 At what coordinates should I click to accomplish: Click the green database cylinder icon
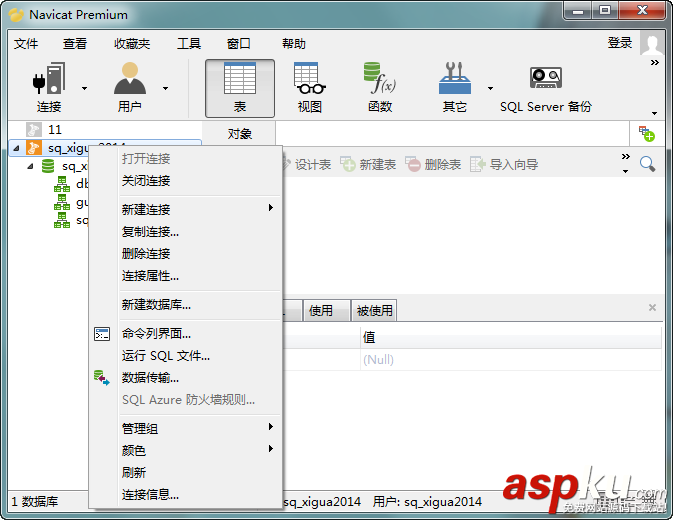pyautogui.click(x=48, y=166)
